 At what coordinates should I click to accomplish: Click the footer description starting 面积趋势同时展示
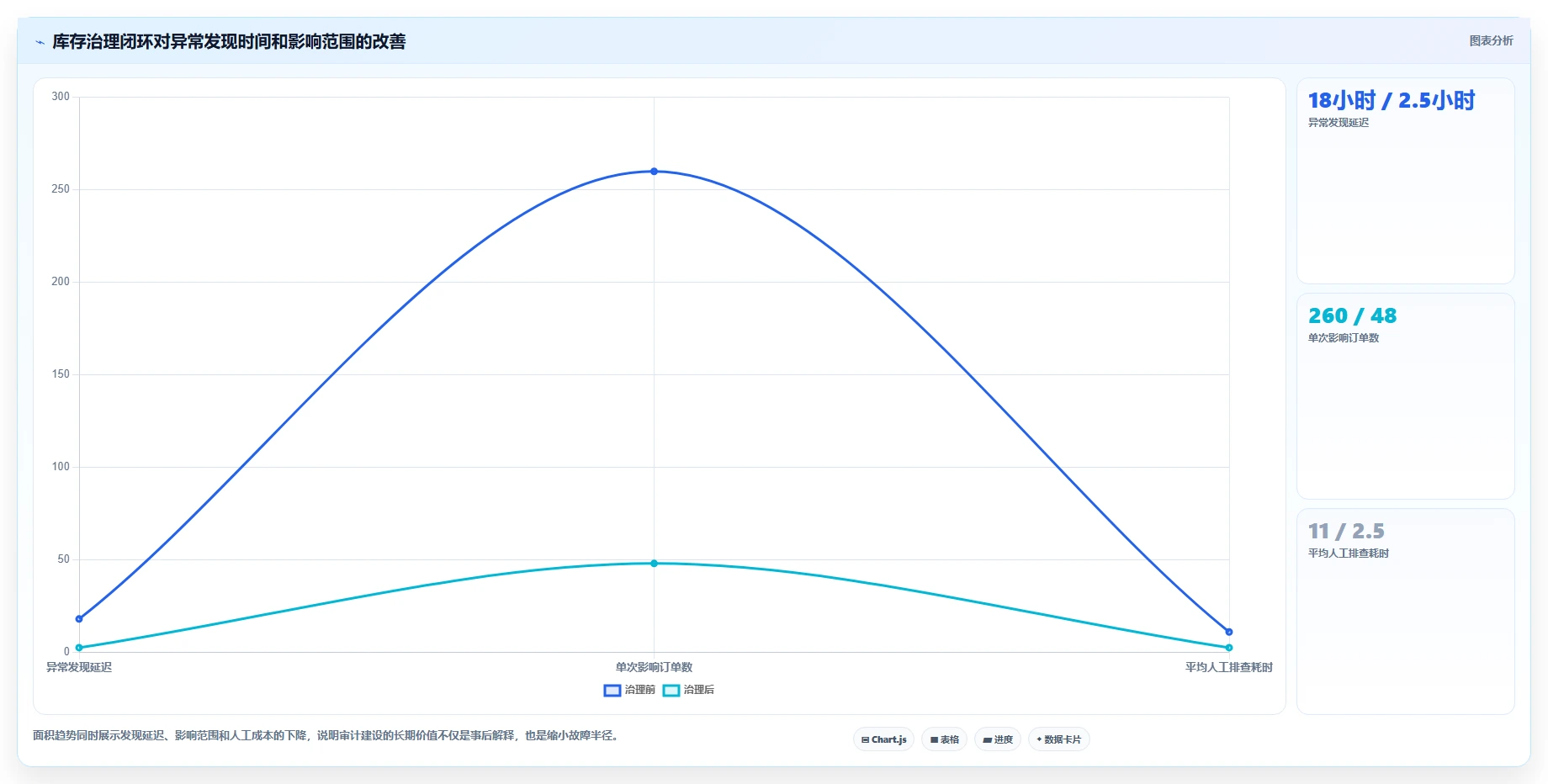(327, 735)
